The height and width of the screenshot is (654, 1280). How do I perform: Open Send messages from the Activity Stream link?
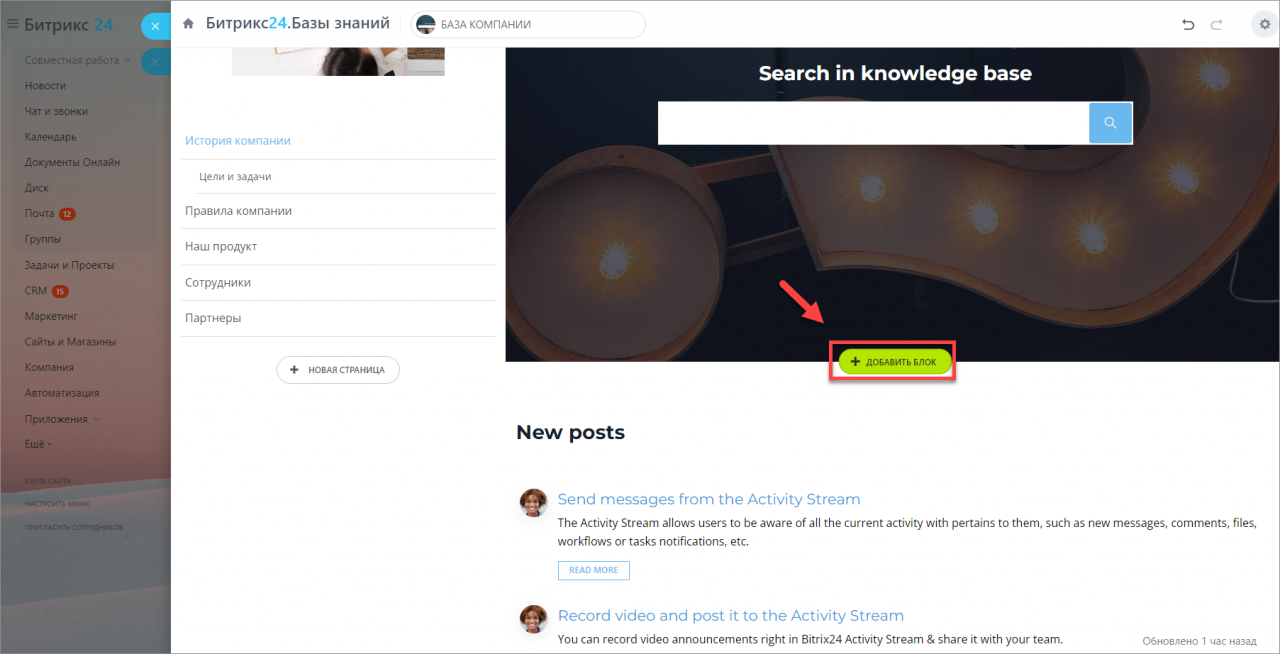(709, 499)
